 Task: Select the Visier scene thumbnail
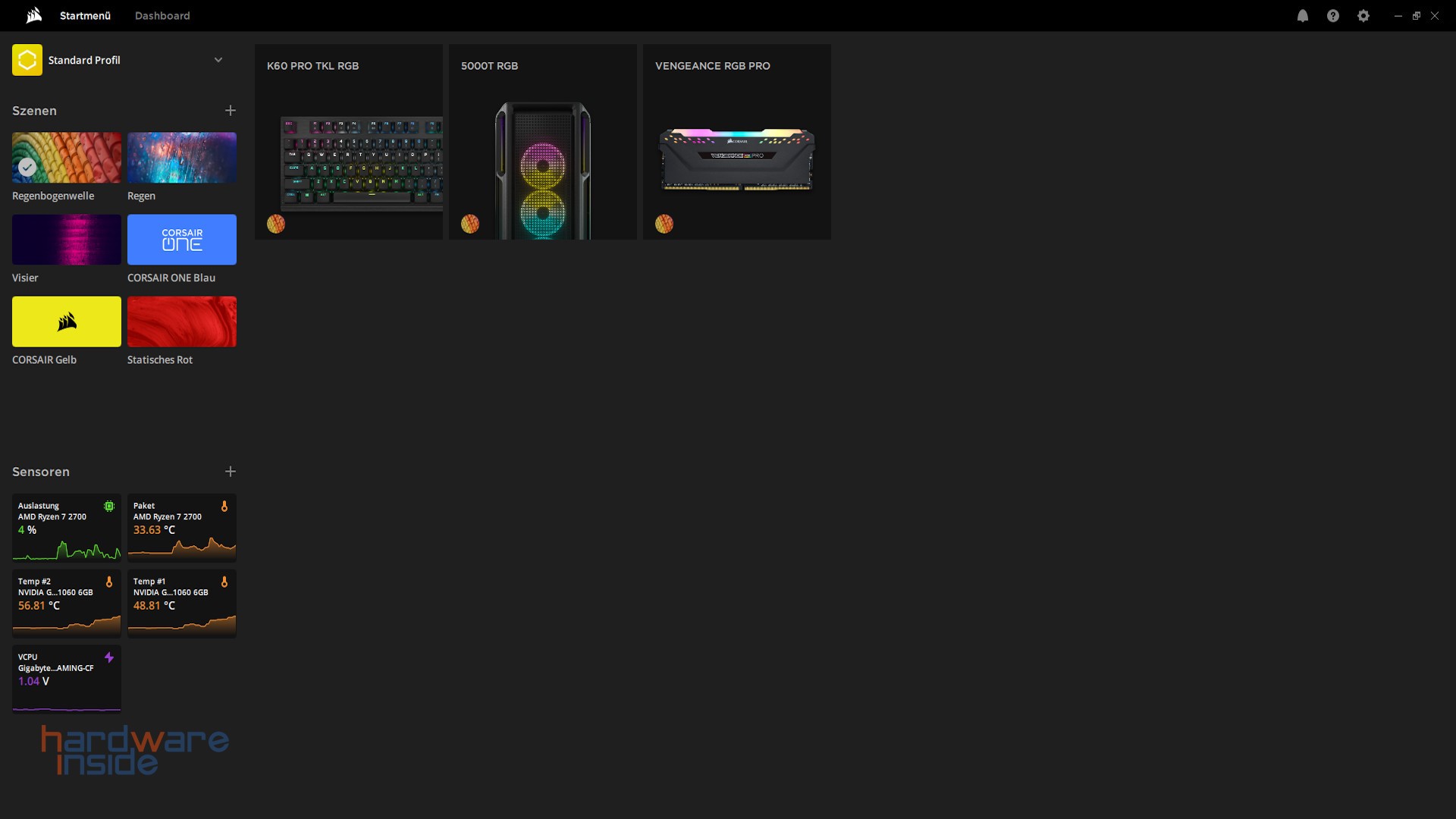67,240
